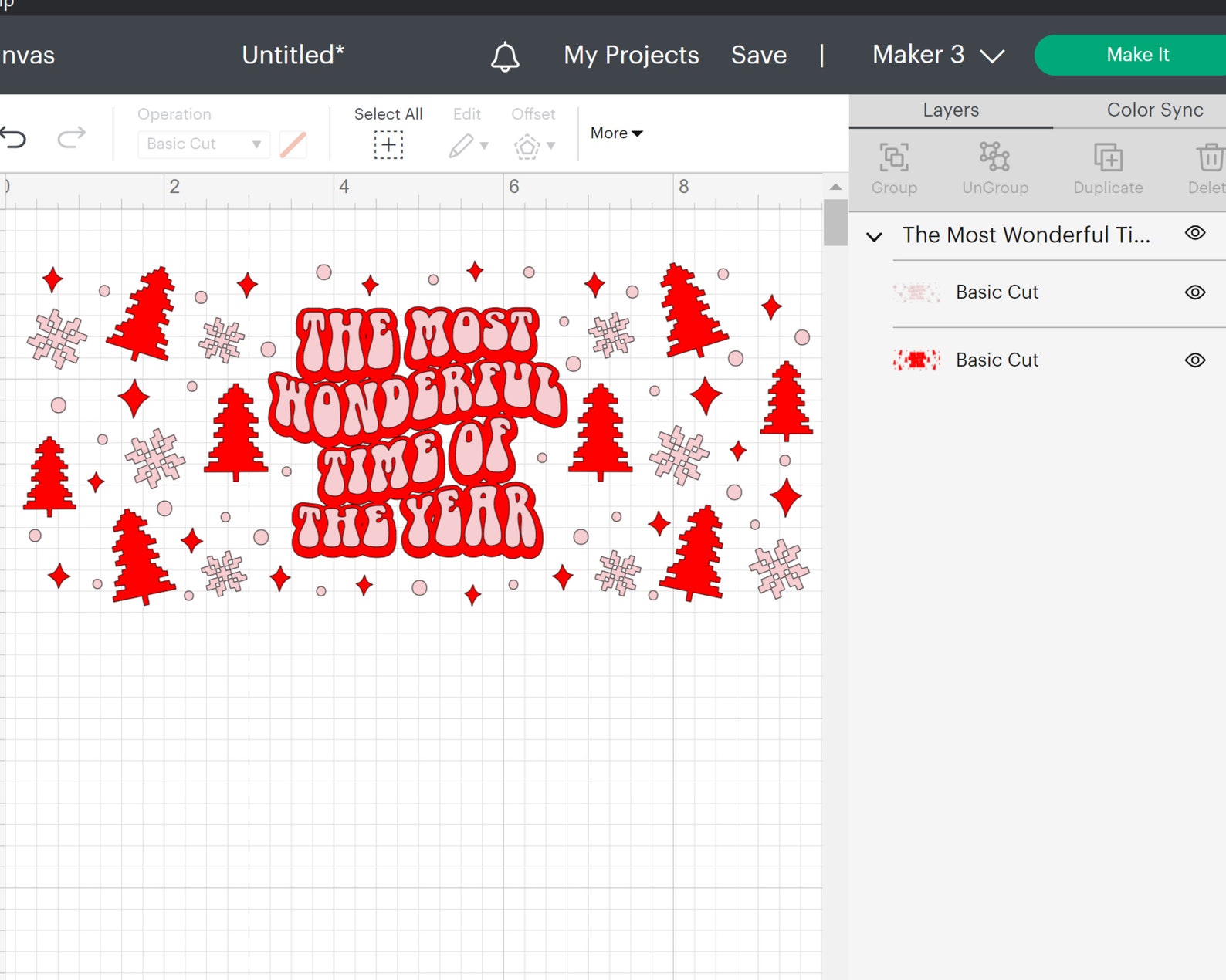This screenshot has height=980, width=1226.
Task: Toggle visibility of red Basic Cut layer
Action: click(x=1195, y=360)
